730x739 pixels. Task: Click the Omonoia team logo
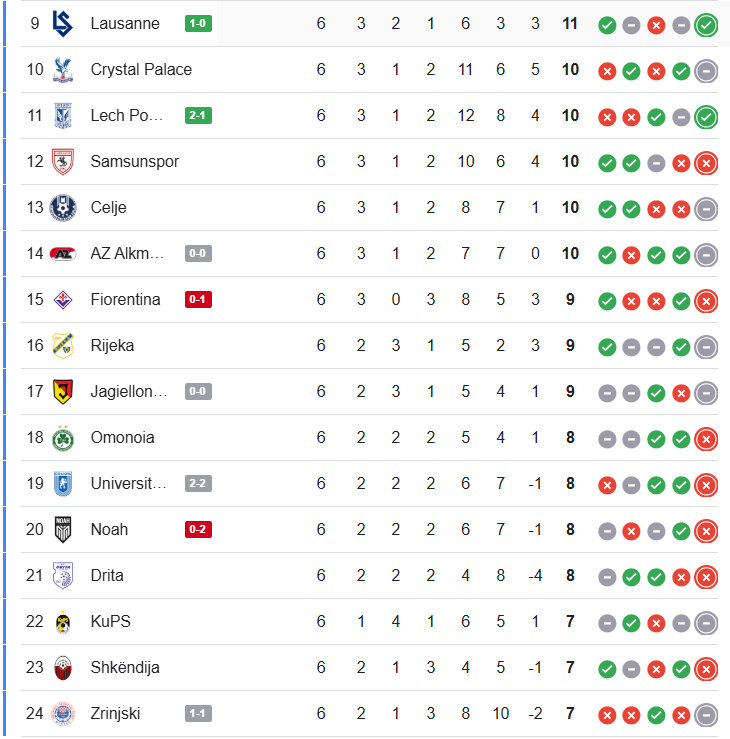pos(63,437)
